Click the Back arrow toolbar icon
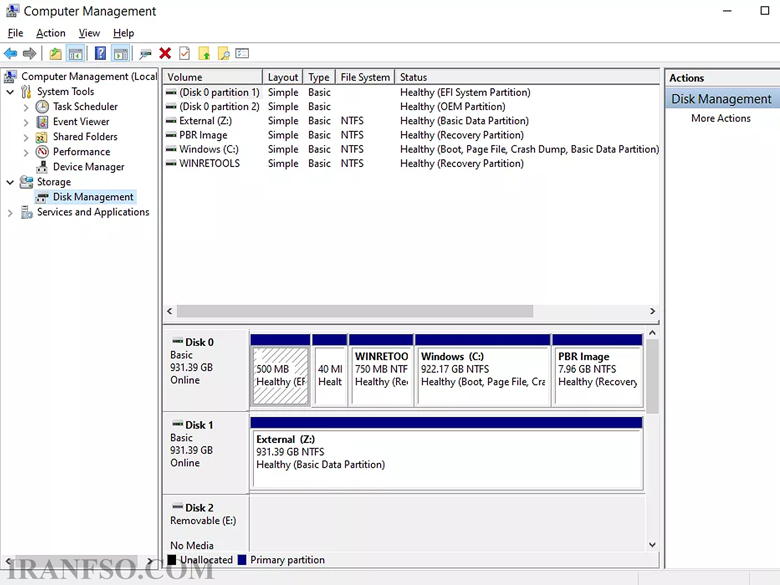Image resolution: width=780 pixels, height=585 pixels. 10,53
